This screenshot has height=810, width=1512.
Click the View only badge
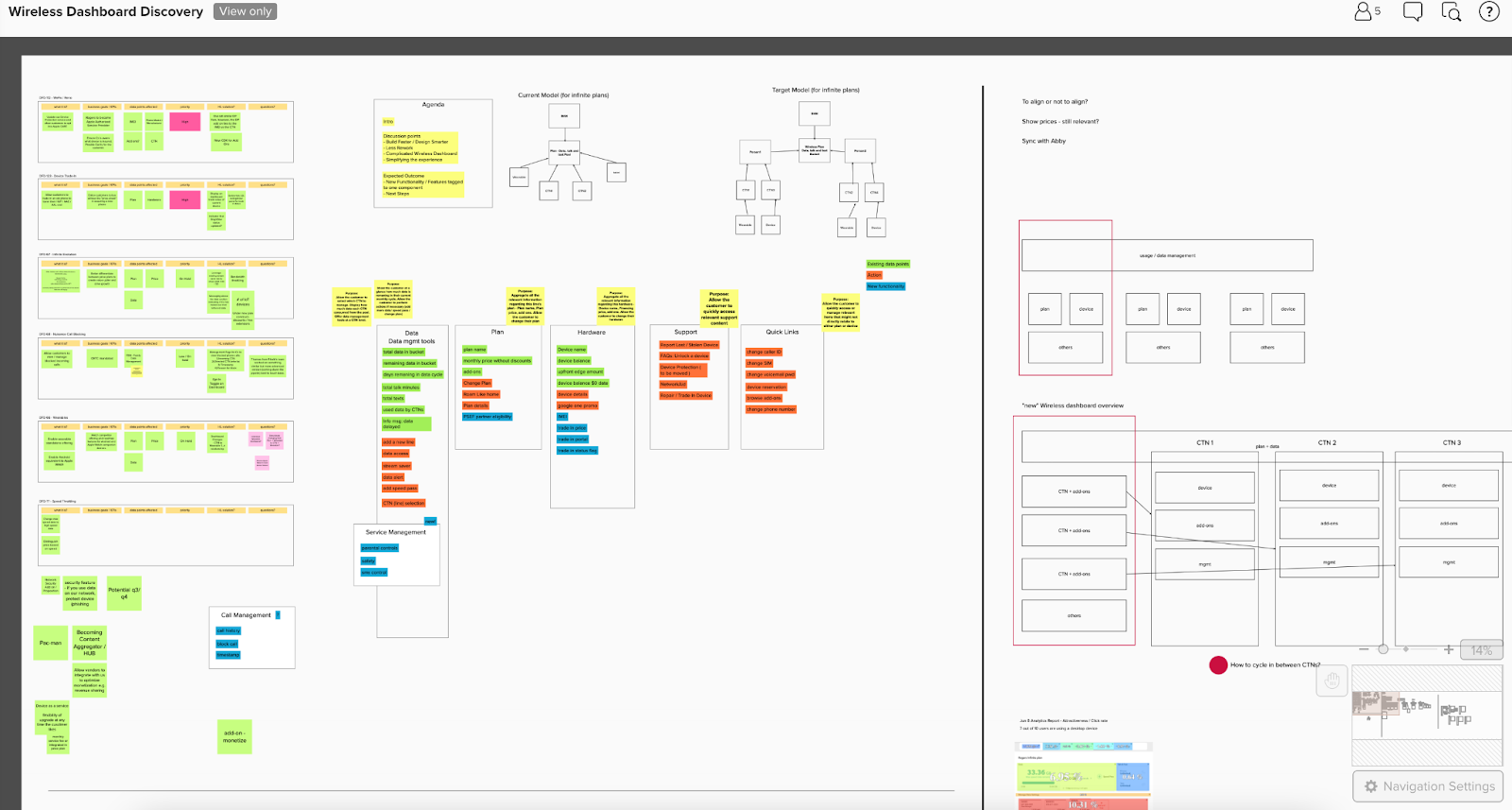(x=245, y=11)
